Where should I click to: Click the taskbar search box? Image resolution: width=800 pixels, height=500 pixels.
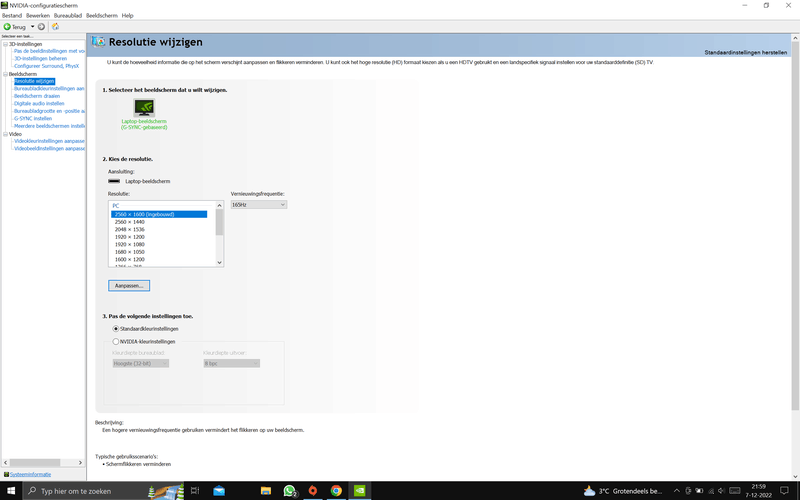click(103, 491)
